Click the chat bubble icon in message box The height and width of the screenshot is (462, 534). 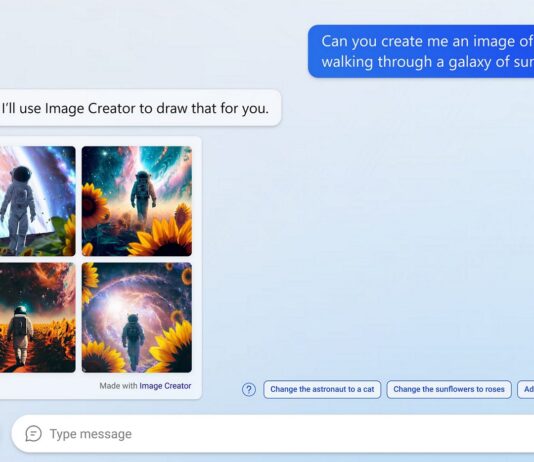[x=33, y=434]
